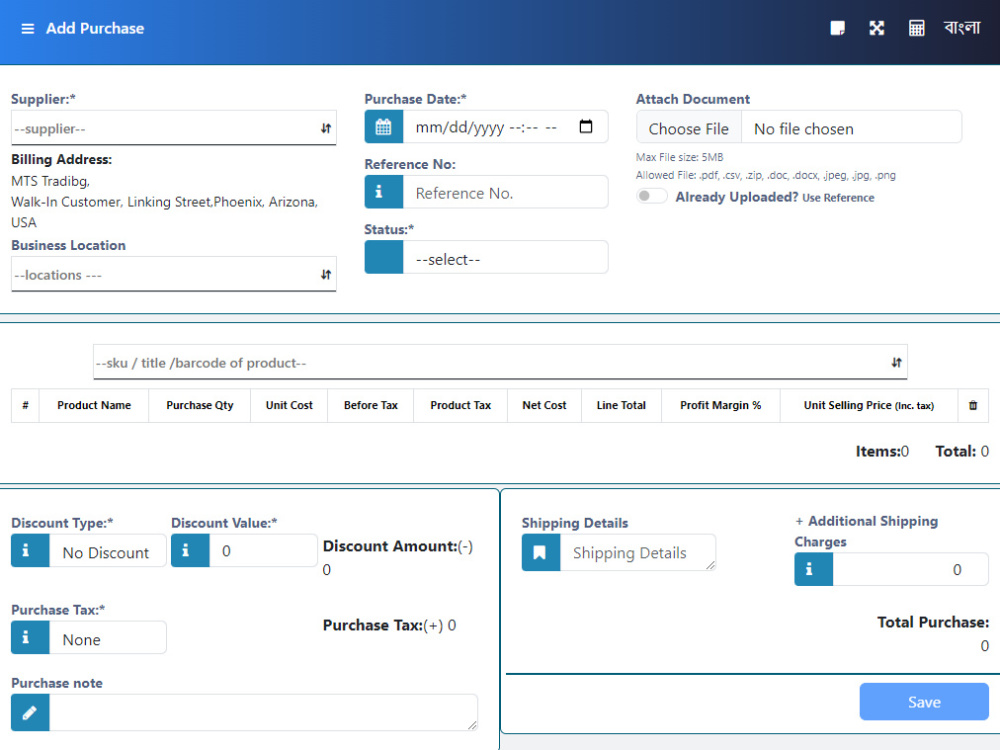Open the Discount Type dropdown
The width and height of the screenshot is (1000, 750).
pyautogui.click(x=107, y=550)
